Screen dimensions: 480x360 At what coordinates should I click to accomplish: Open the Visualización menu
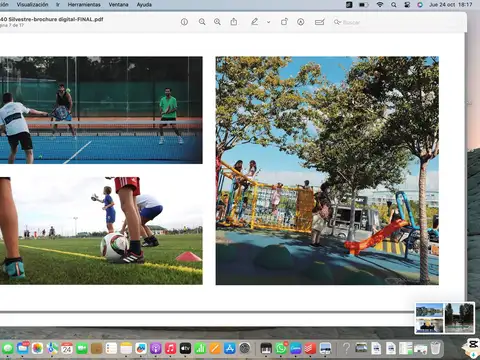pyautogui.click(x=32, y=5)
